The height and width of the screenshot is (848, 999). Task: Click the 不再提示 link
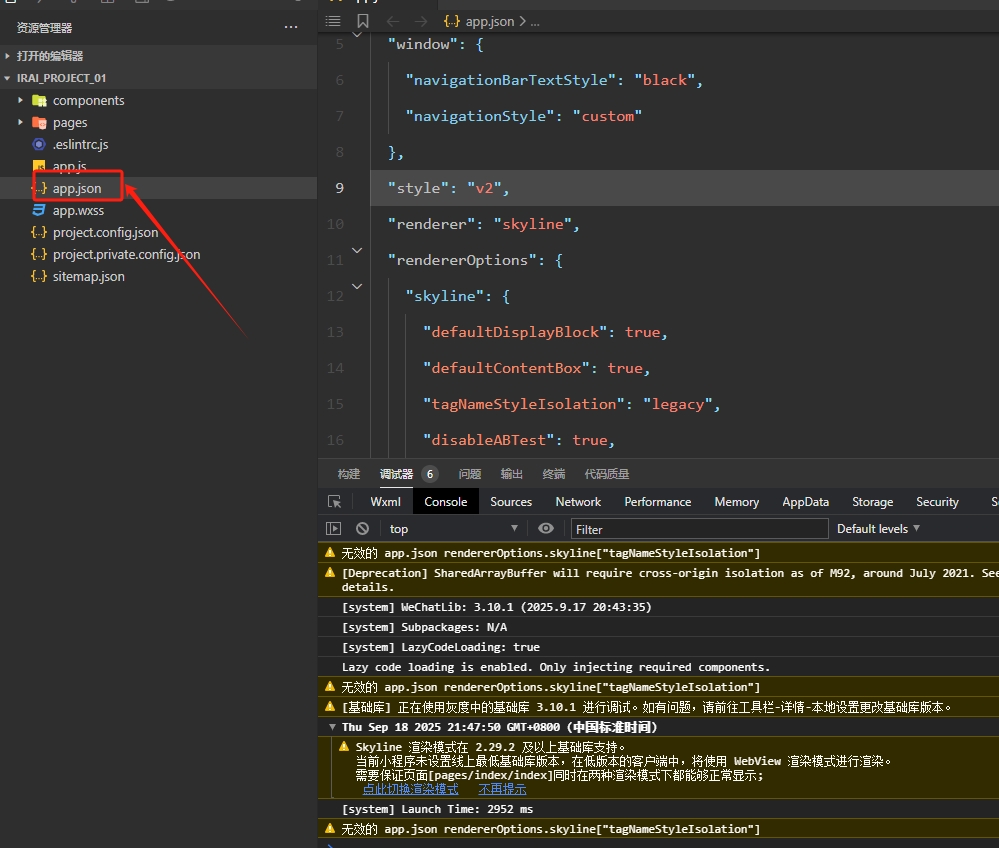click(502, 789)
